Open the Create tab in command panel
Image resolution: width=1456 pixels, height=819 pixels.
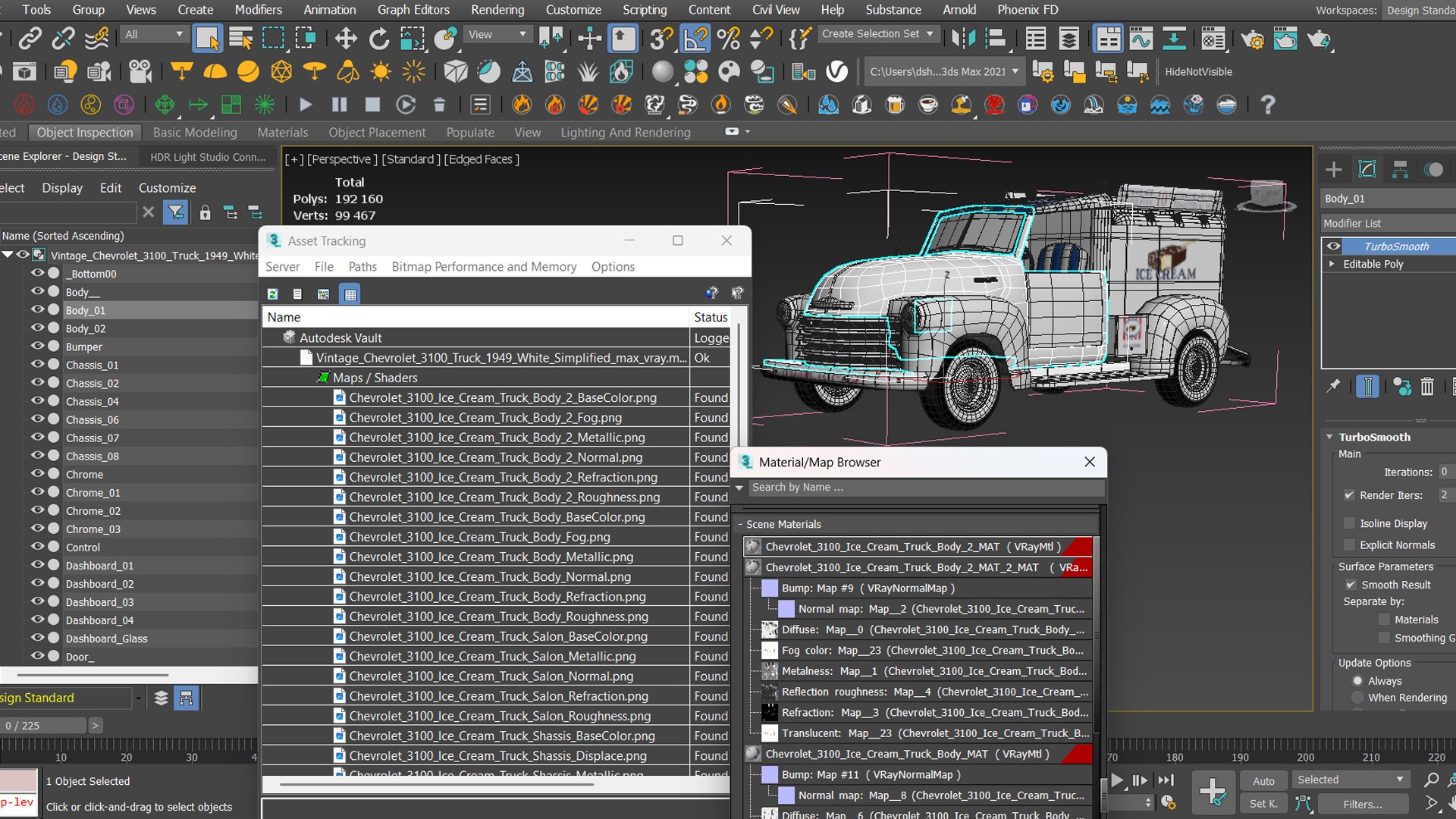point(1334,170)
